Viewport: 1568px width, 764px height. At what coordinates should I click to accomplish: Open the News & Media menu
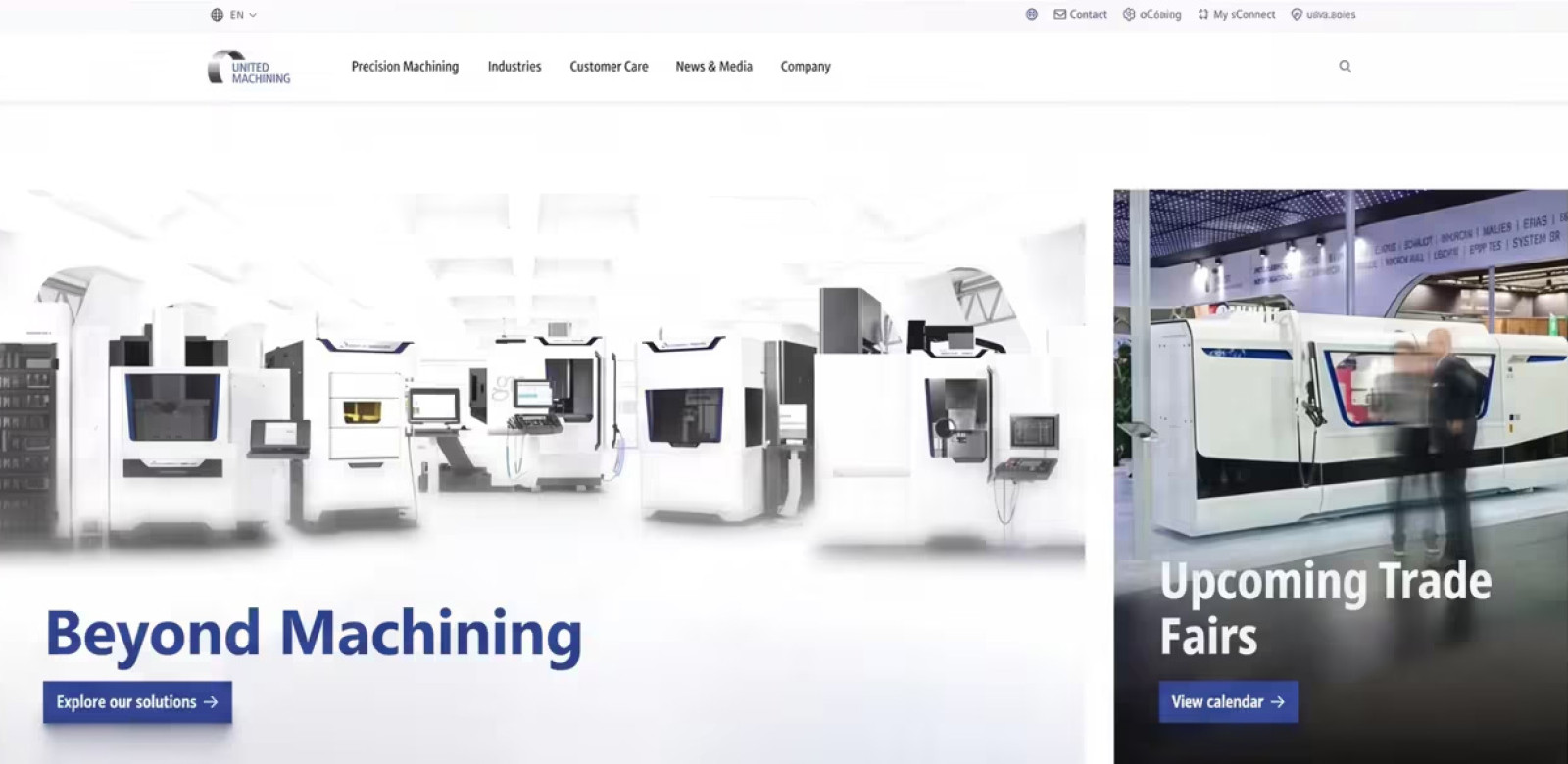714,67
